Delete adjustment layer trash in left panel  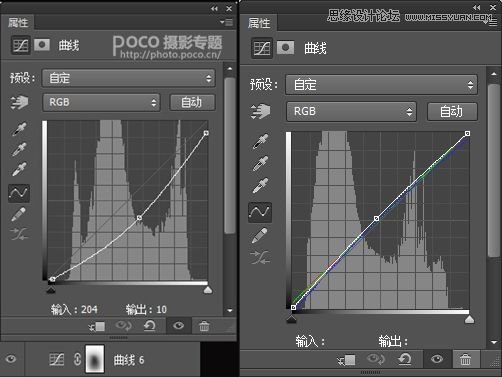(x=204, y=326)
